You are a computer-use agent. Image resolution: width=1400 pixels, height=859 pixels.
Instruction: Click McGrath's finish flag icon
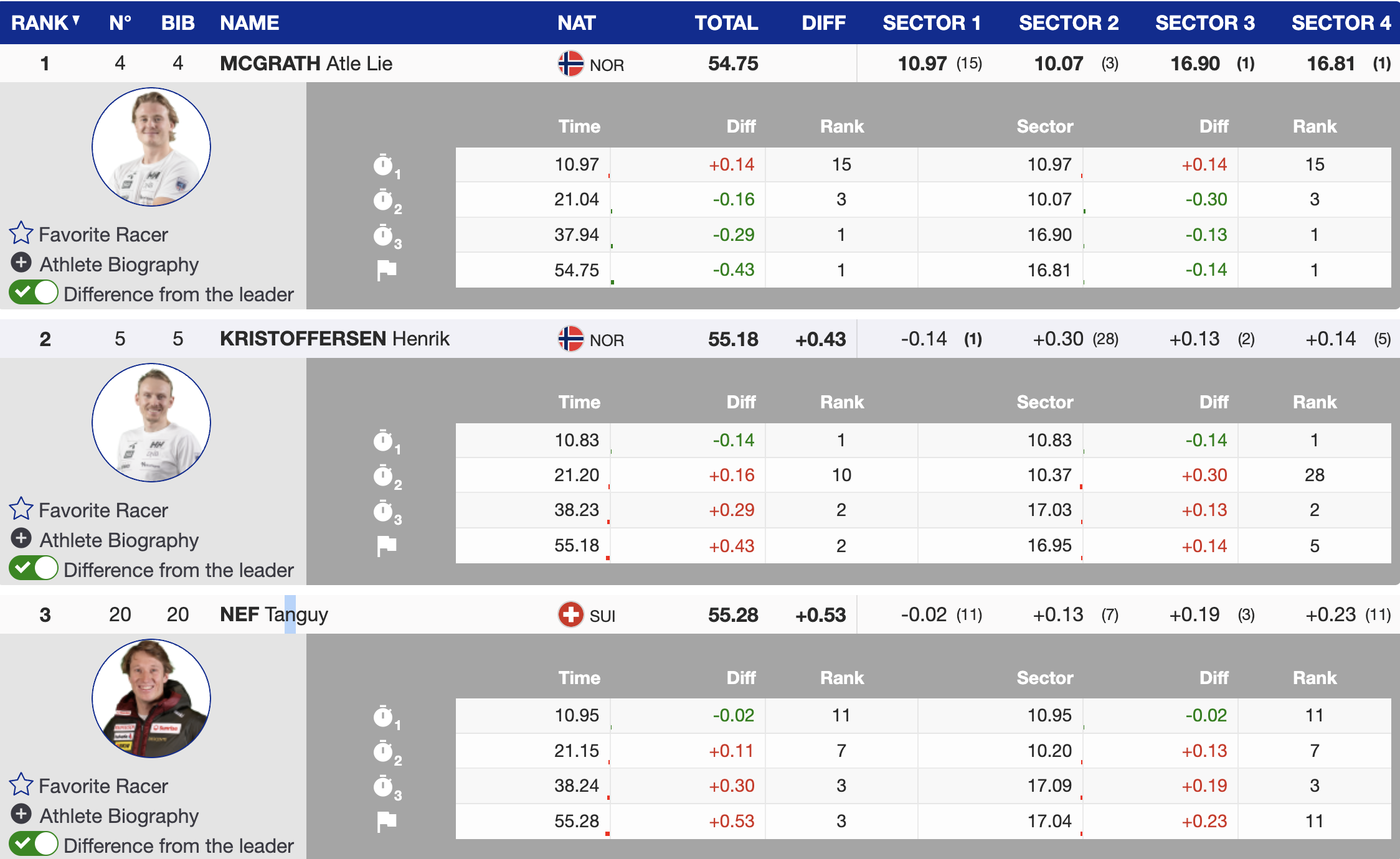(x=387, y=270)
